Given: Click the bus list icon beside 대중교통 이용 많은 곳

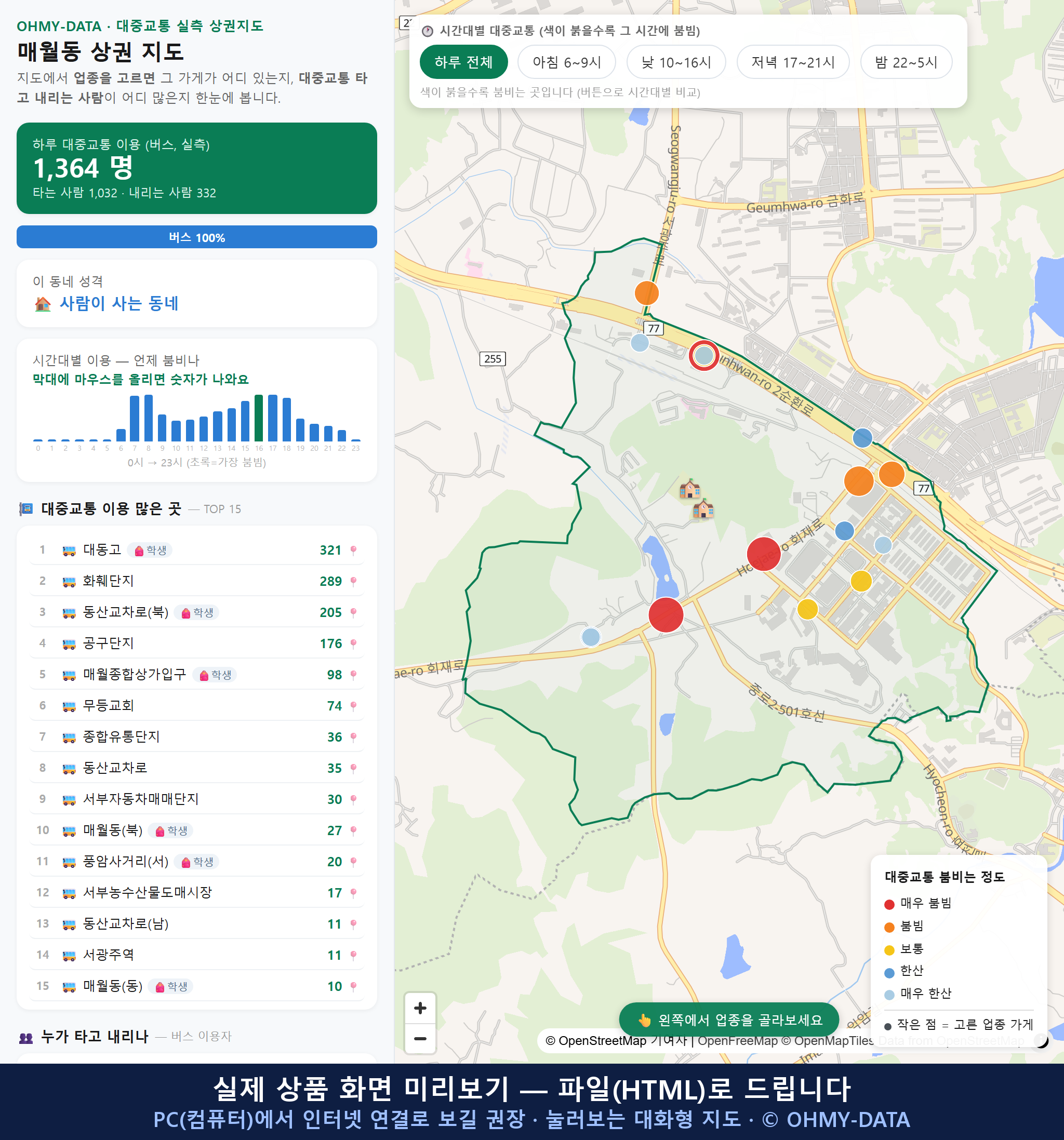Looking at the screenshot, I should (x=26, y=508).
